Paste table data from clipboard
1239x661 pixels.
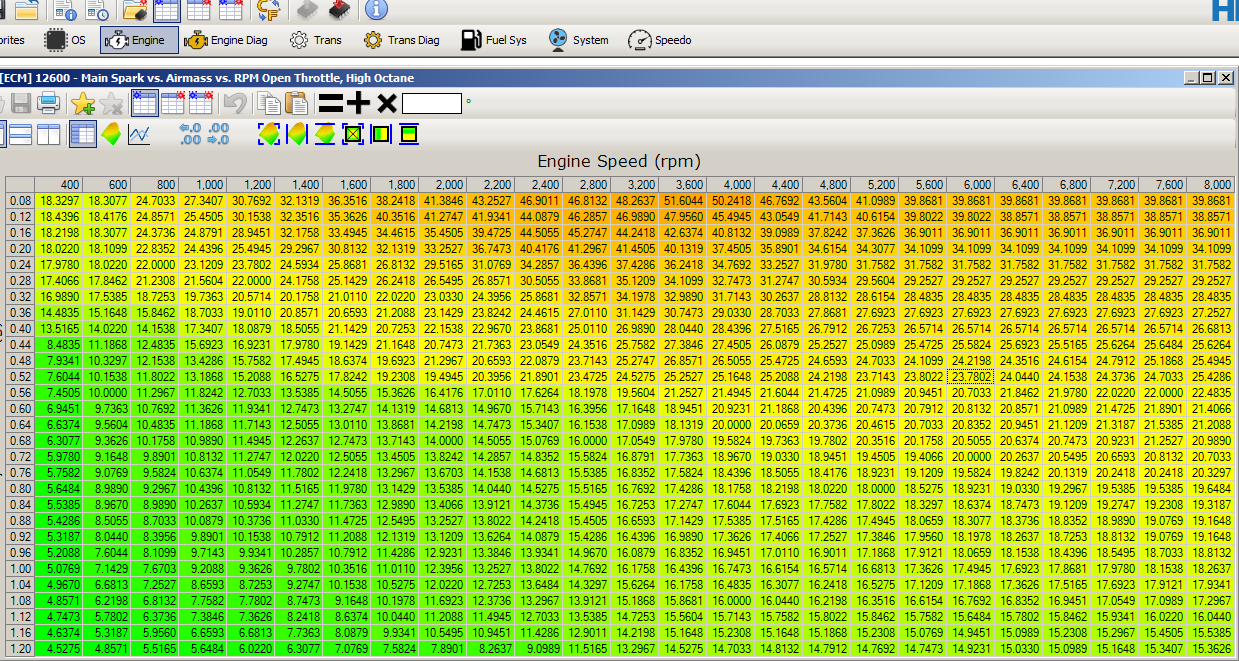click(x=298, y=103)
